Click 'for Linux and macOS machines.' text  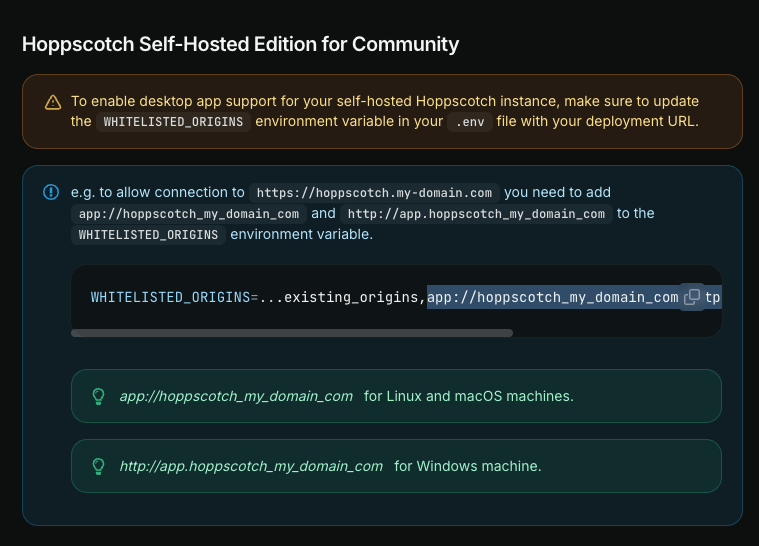tap(469, 396)
